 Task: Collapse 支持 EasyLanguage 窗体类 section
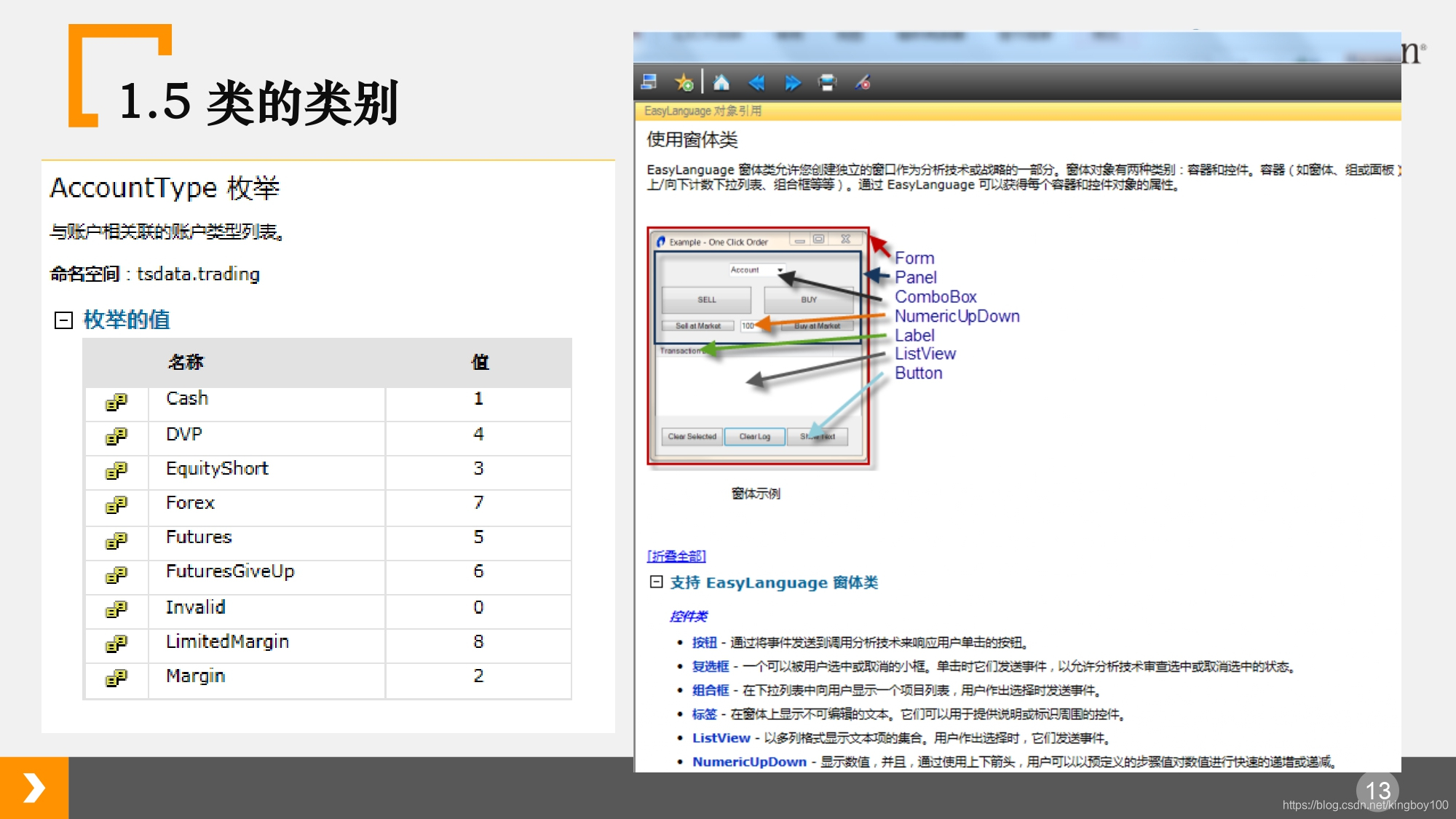657,582
